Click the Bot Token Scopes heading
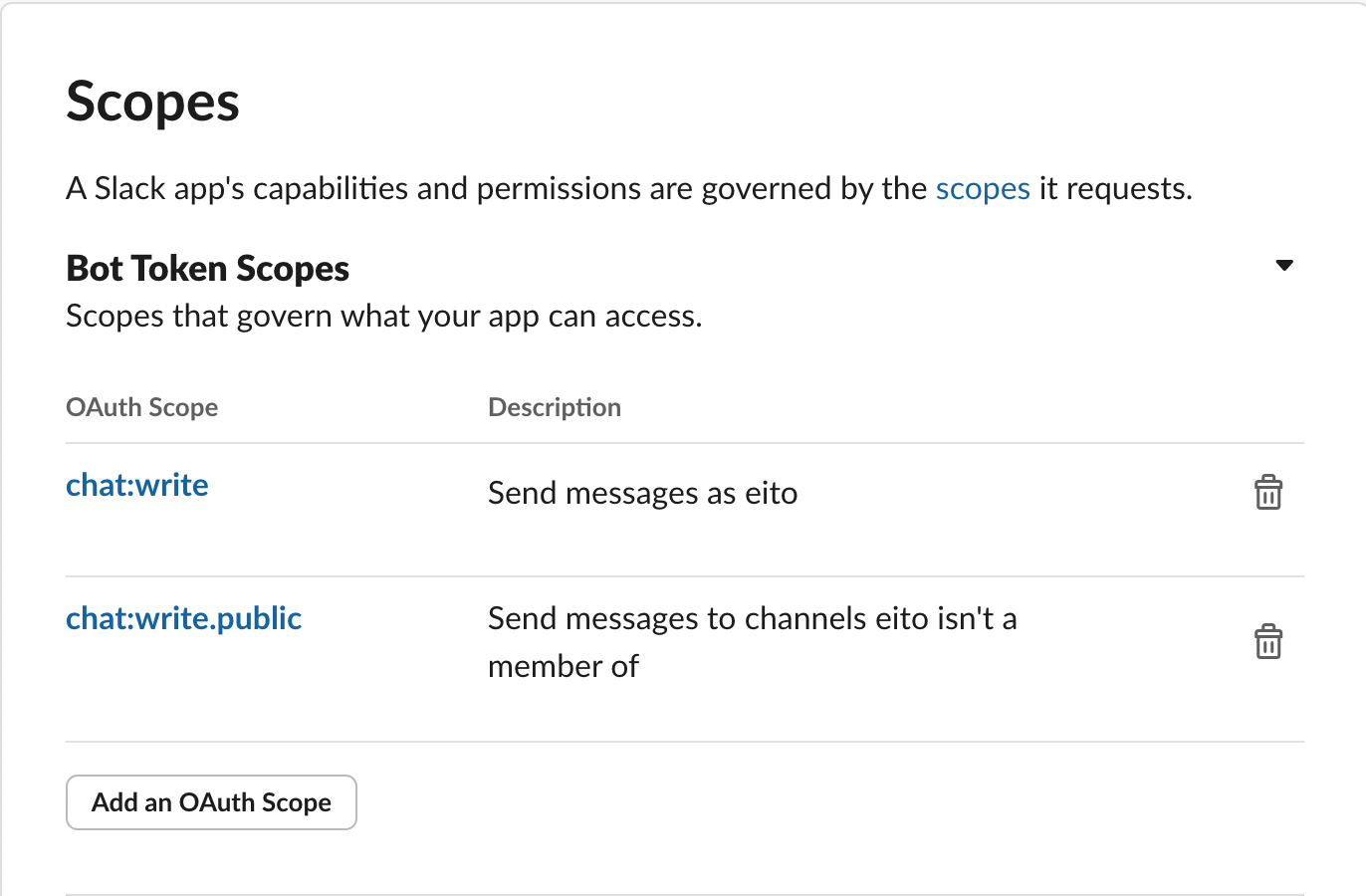Viewport: 1366px width, 896px height. (x=207, y=268)
